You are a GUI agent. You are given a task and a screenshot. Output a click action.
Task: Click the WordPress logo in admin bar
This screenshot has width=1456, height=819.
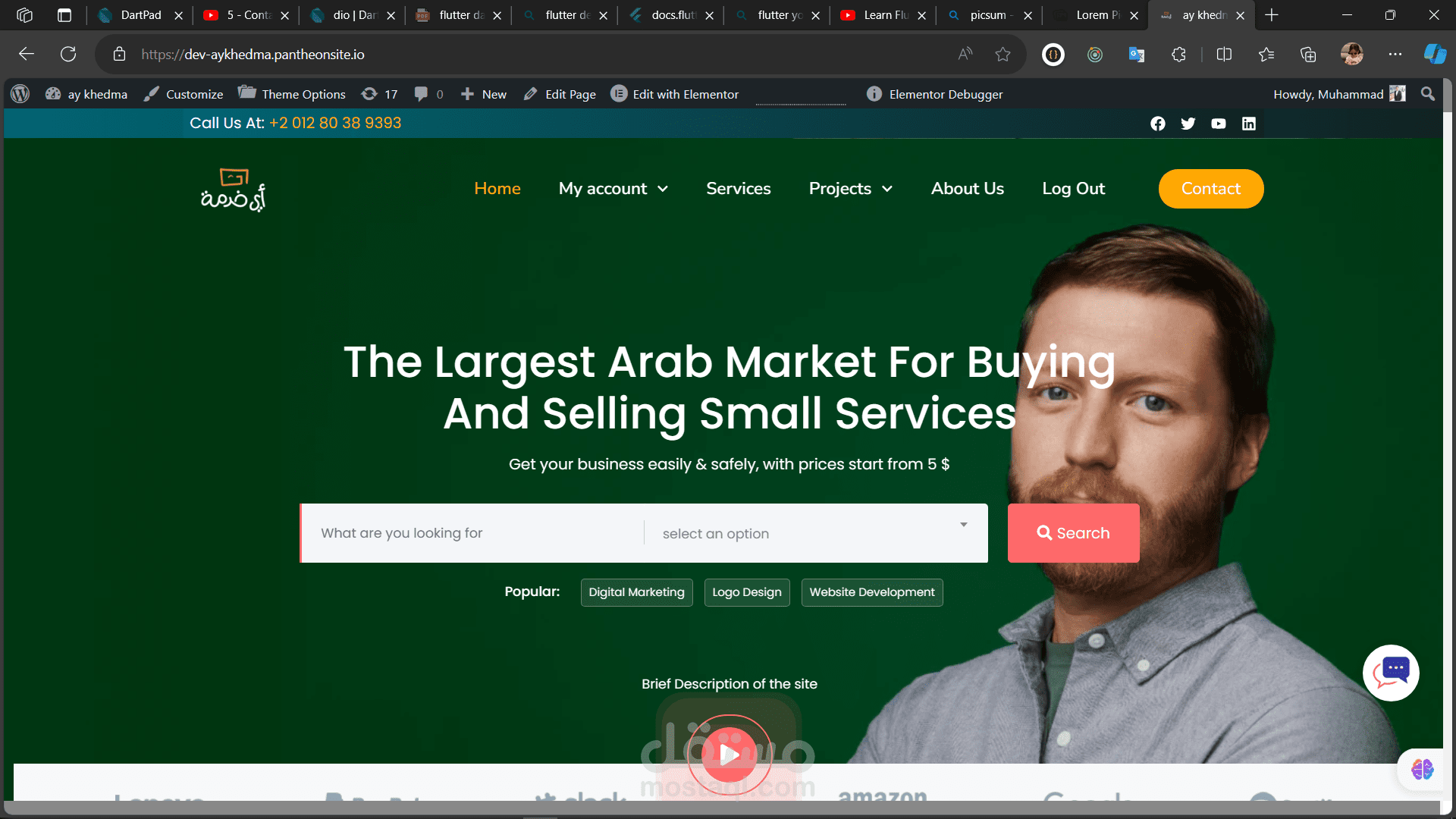[20, 94]
